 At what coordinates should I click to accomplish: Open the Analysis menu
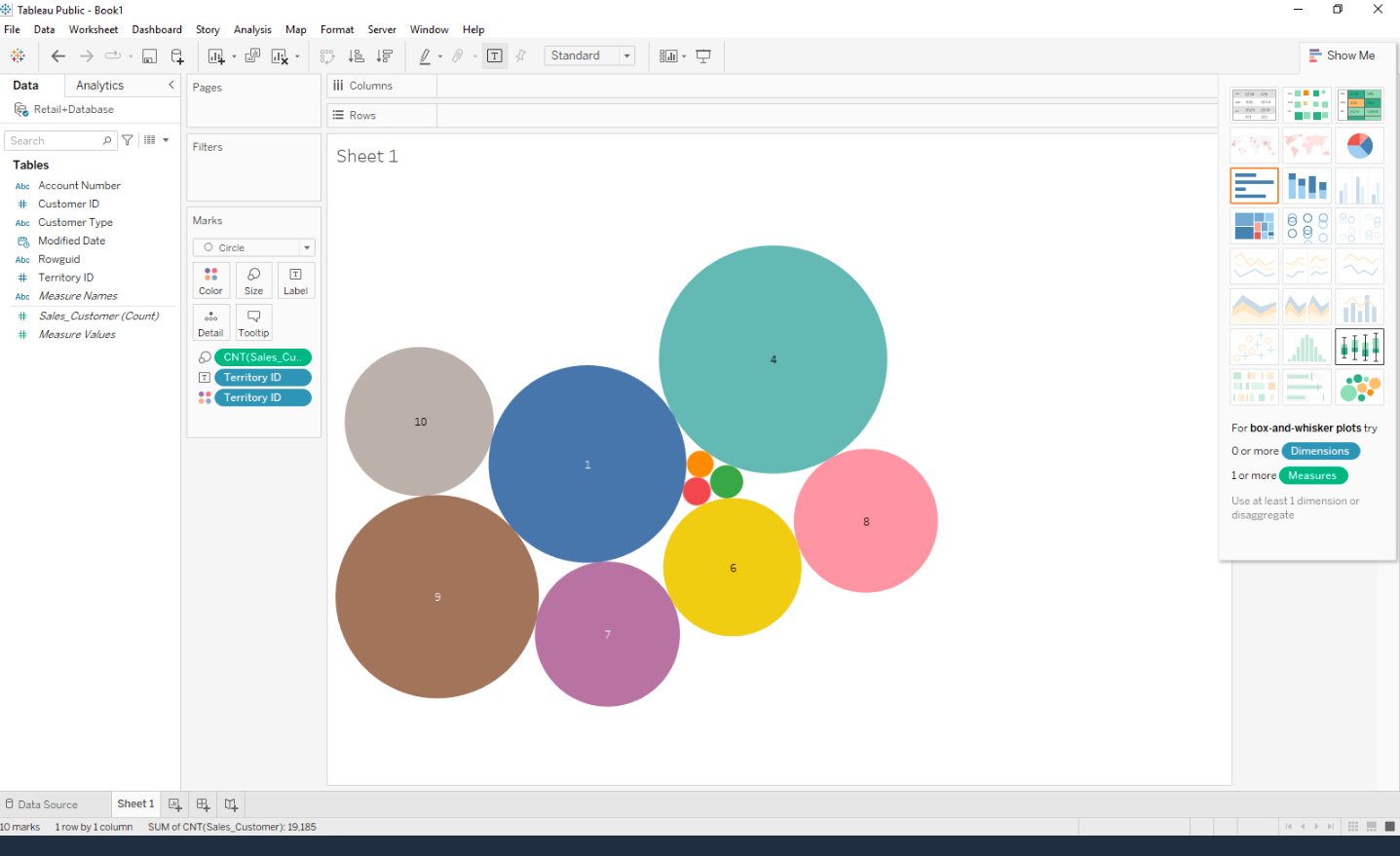[x=252, y=30]
